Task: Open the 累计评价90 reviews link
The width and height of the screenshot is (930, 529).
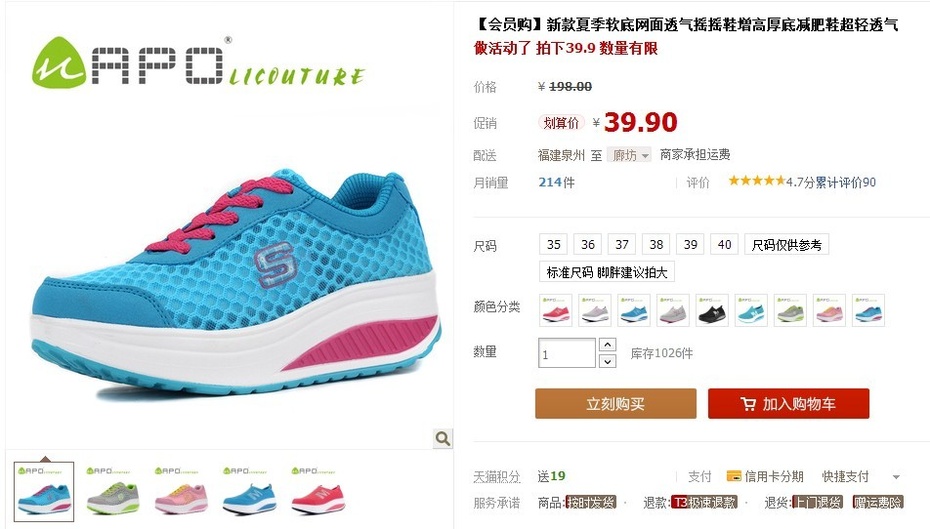Action: coord(846,183)
